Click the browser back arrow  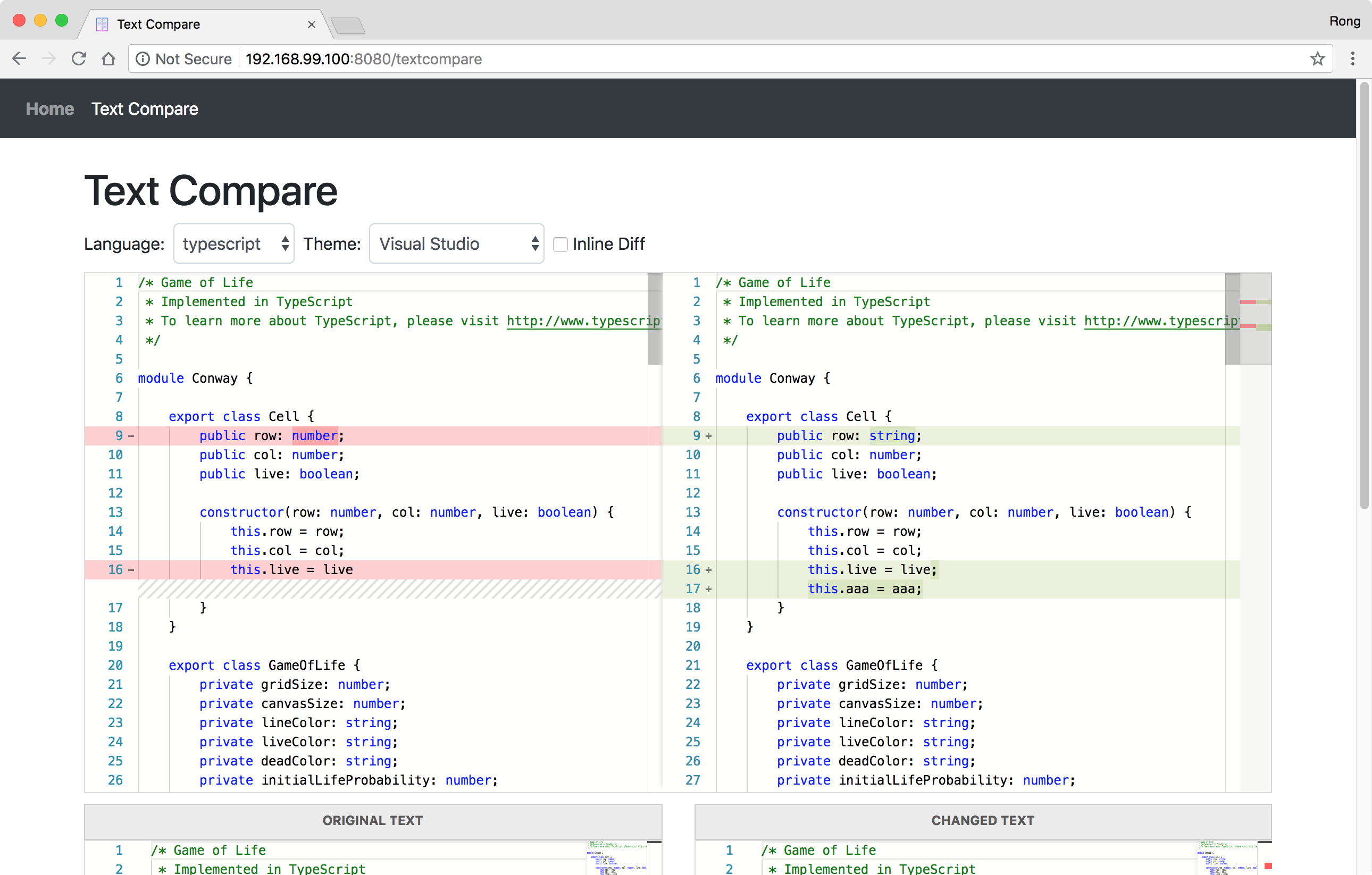click(x=19, y=58)
